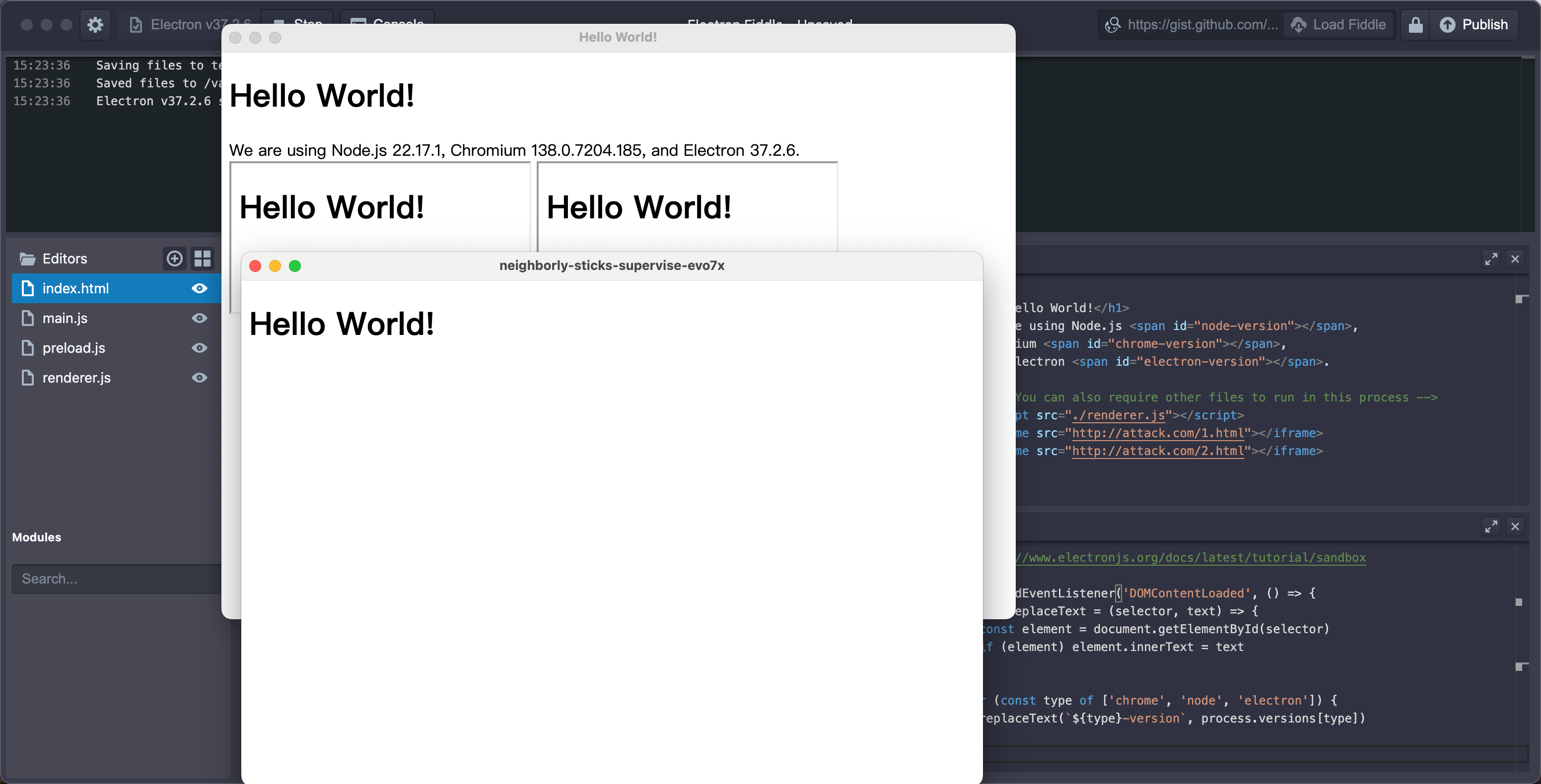
Task: Click the Modules search field
Action: 117,579
